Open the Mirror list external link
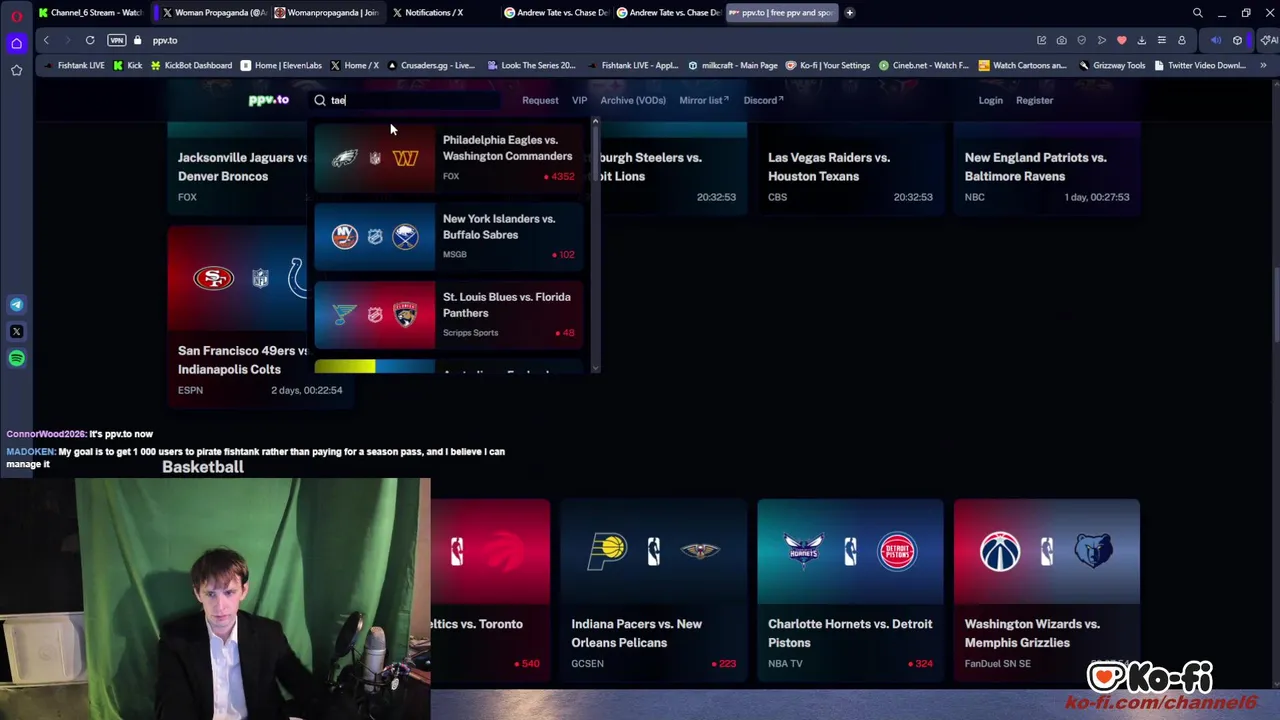Screen dimensions: 1280x720 pyautogui.click(x=704, y=100)
